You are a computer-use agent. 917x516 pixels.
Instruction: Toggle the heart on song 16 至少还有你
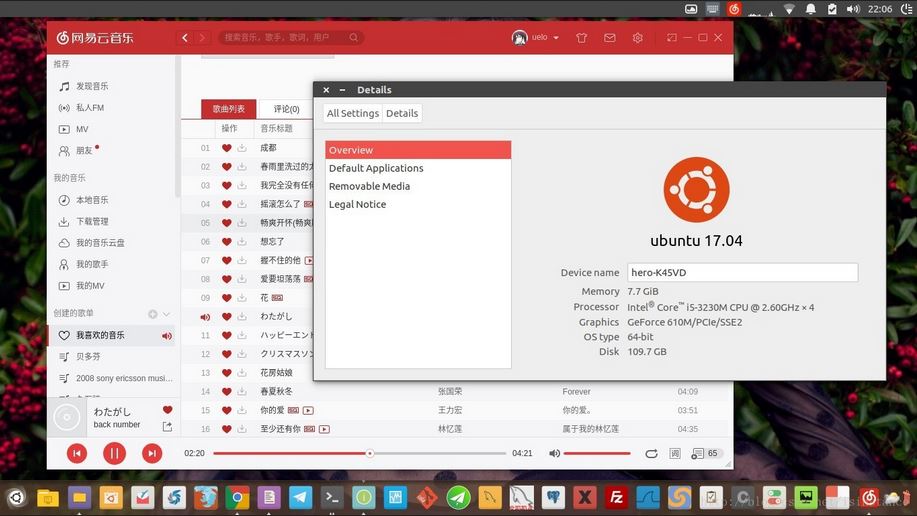click(226, 429)
